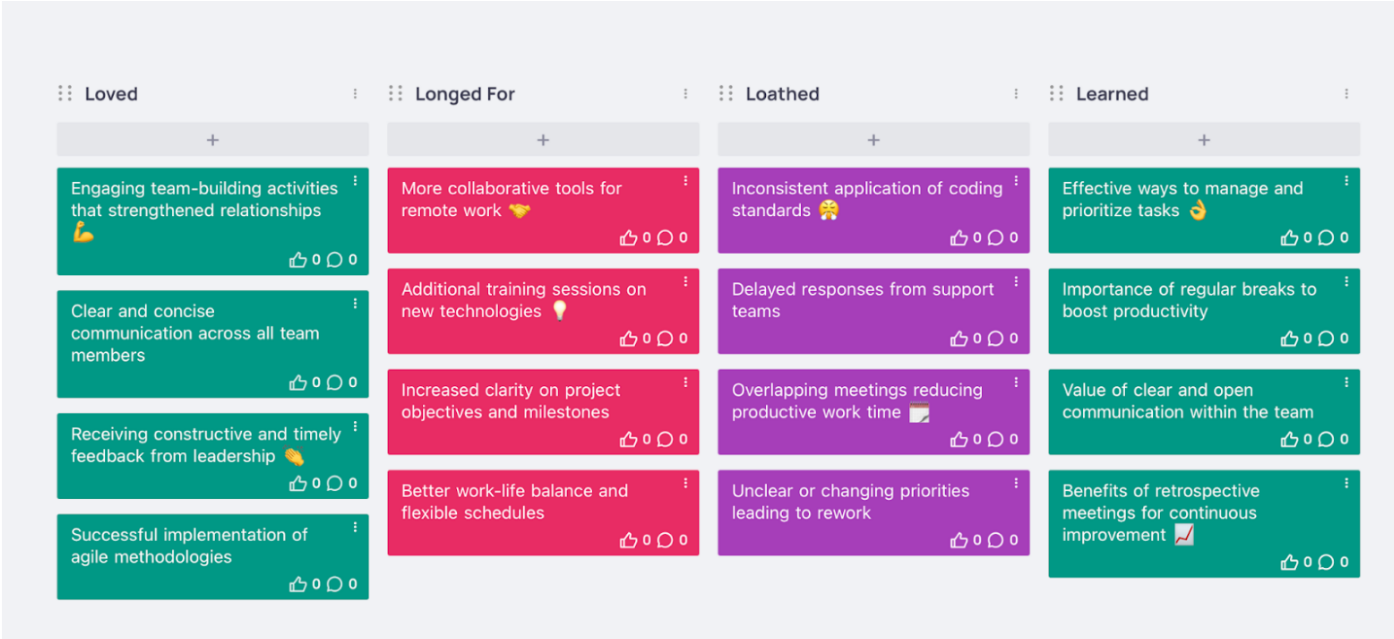Like 'Better work-life balance' card
This screenshot has height=639, width=1394.
coord(628,540)
